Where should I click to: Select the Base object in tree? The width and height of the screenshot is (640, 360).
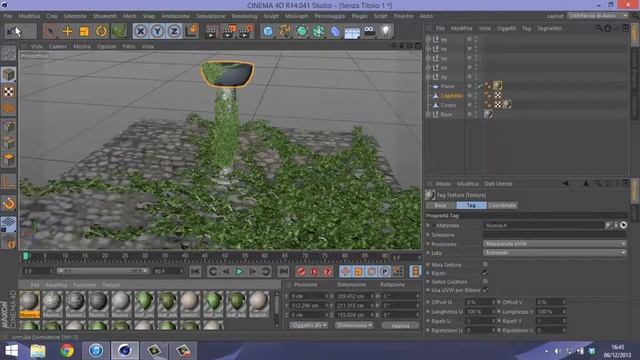[446, 115]
